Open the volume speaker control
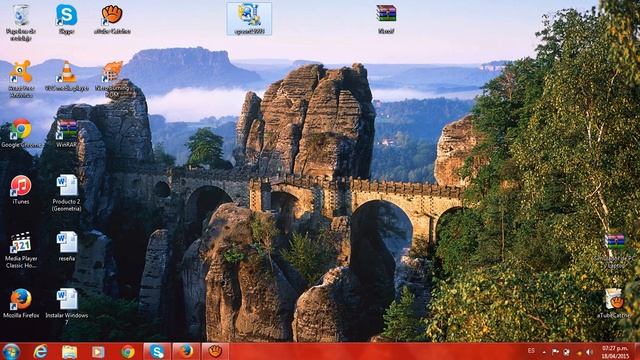640x360 pixels. click(x=589, y=351)
